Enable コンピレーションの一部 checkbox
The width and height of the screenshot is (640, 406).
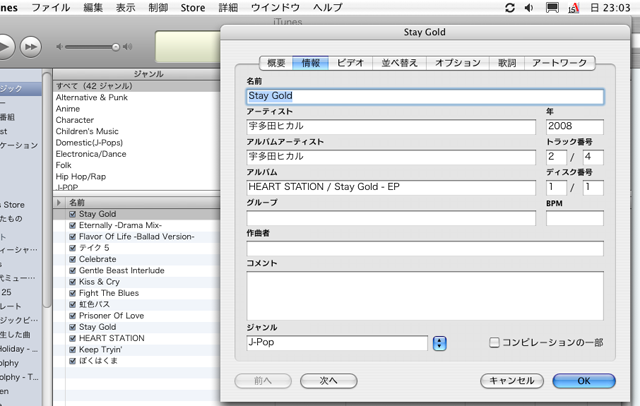[494, 342]
